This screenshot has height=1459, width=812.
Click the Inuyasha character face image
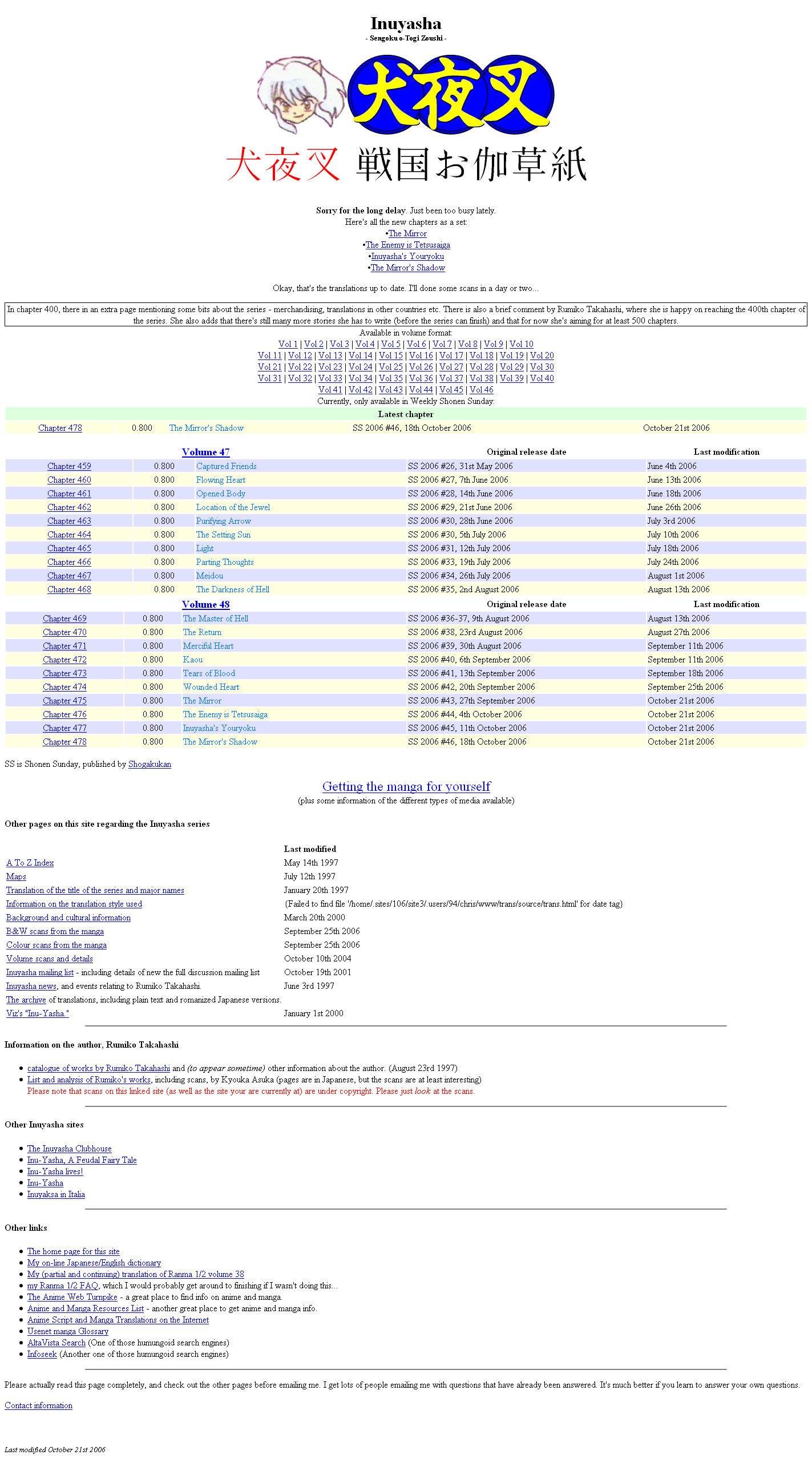[x=301, y=95]
